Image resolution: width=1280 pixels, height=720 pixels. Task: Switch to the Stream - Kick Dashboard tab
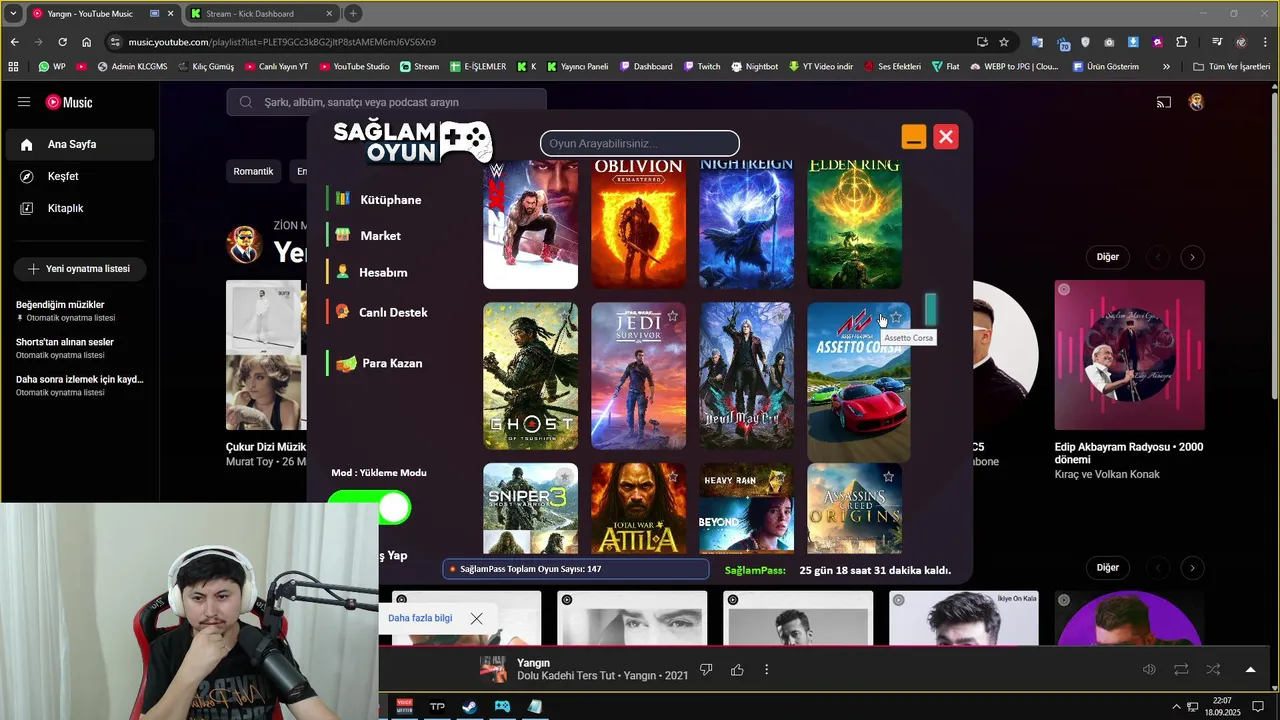coord(262,14)
